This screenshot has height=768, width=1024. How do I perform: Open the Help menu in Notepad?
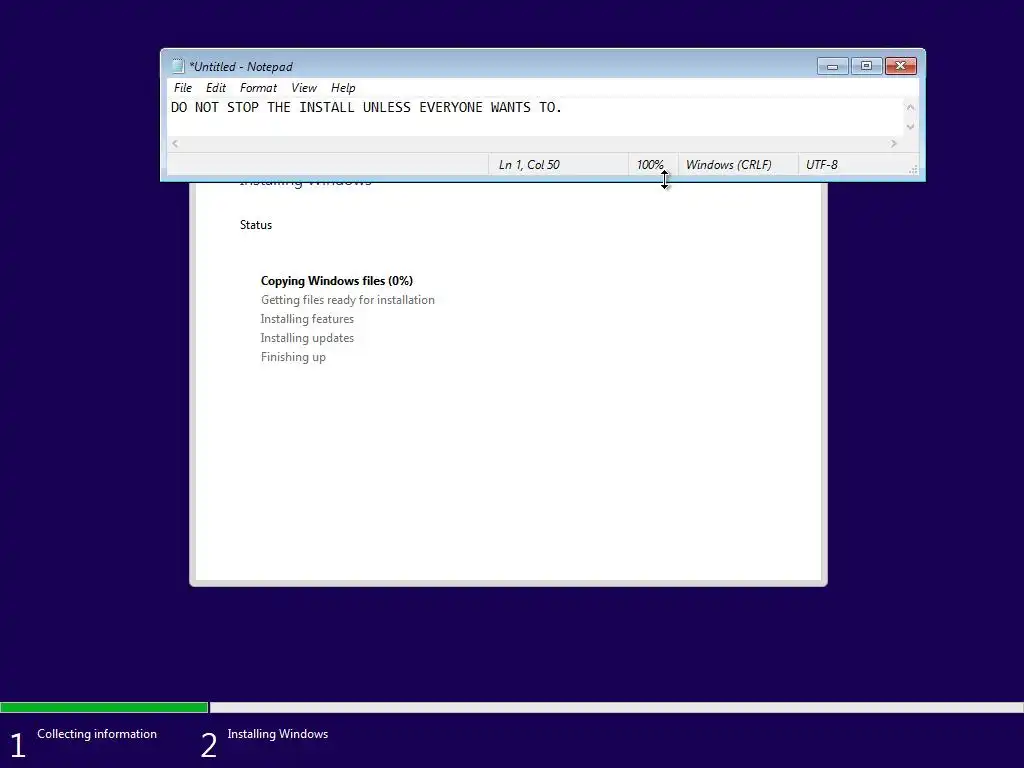pyautogui.click(x=343, y=88)
